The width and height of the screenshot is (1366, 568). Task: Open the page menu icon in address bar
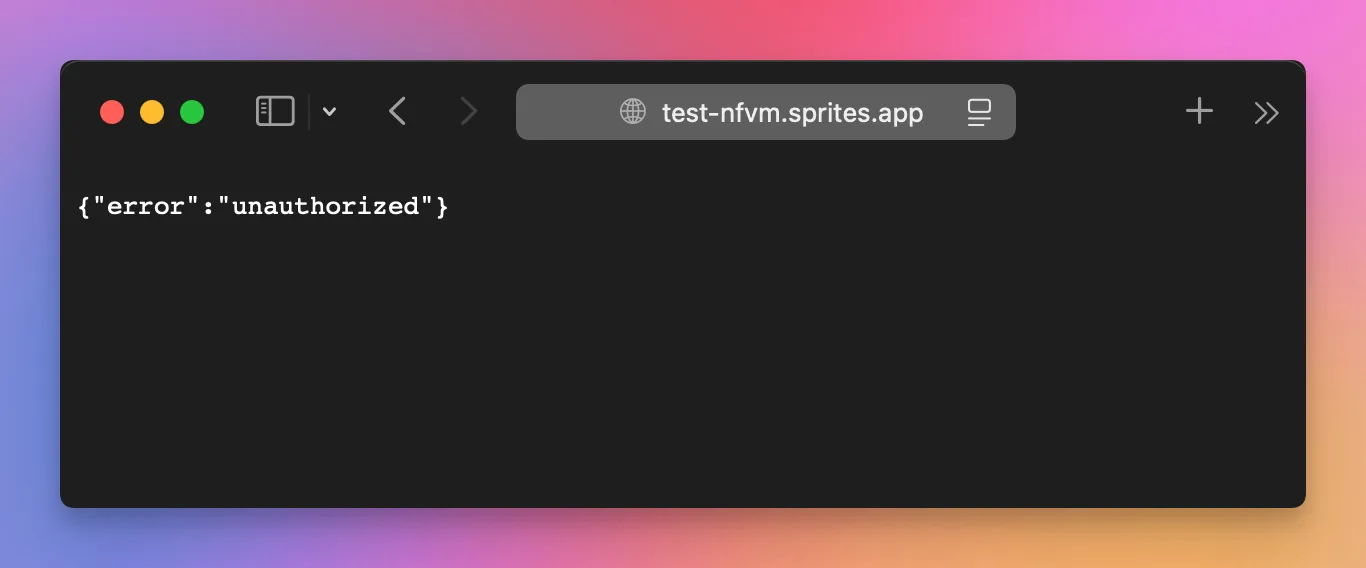point(979,112)
